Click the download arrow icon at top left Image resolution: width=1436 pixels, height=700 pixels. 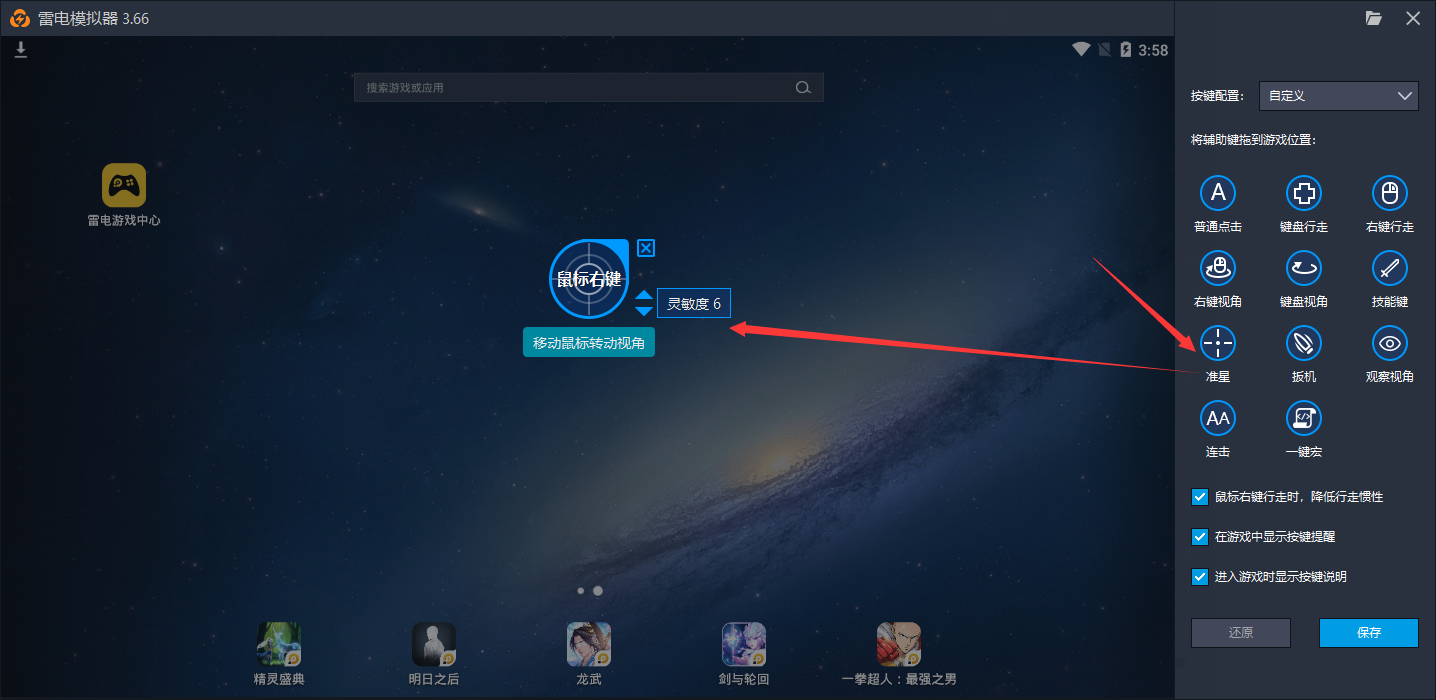point(21,50)
